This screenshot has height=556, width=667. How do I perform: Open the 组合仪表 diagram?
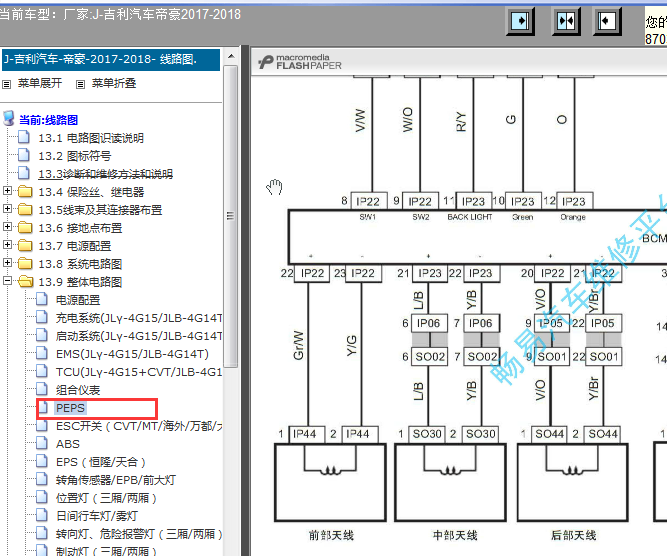click(x=78, y=390)
